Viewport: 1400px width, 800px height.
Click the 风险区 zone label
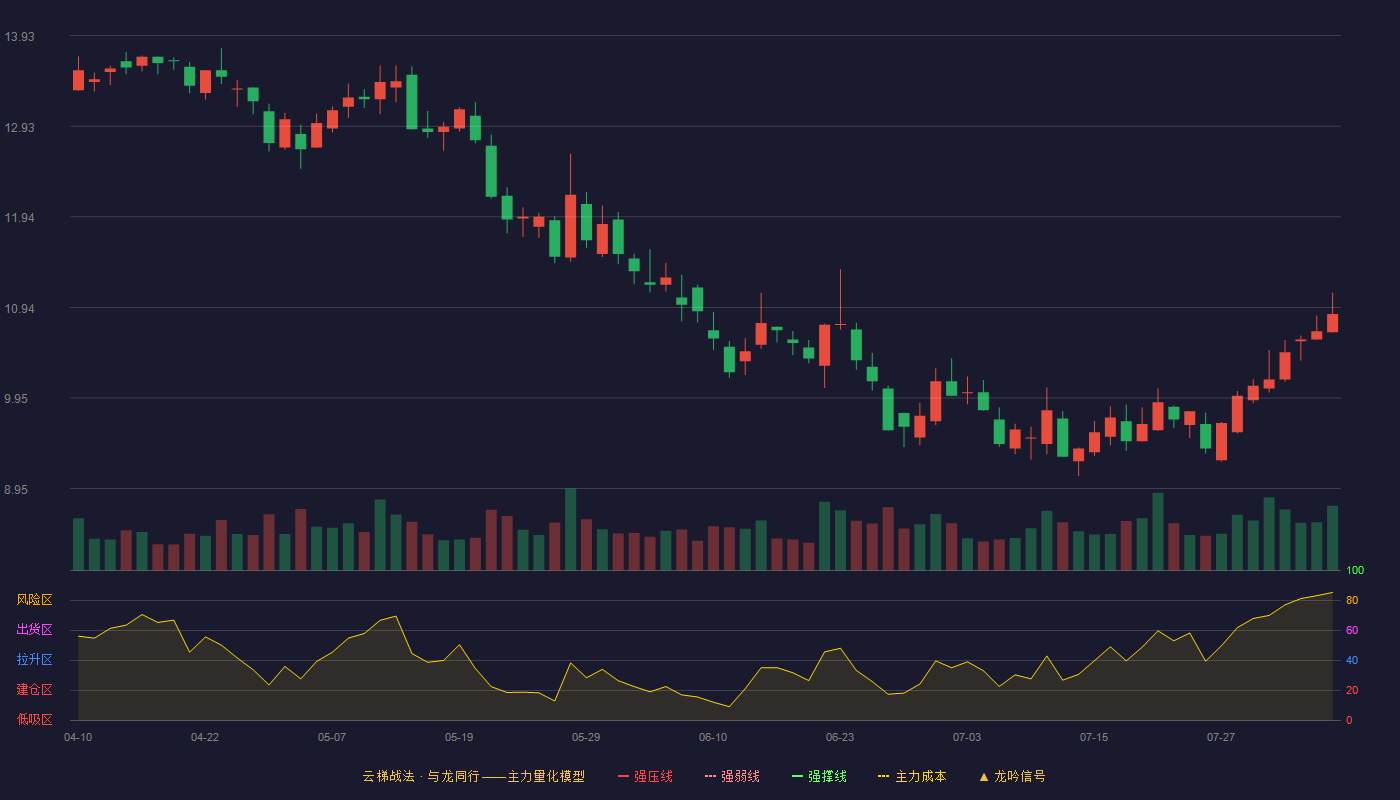34,600
